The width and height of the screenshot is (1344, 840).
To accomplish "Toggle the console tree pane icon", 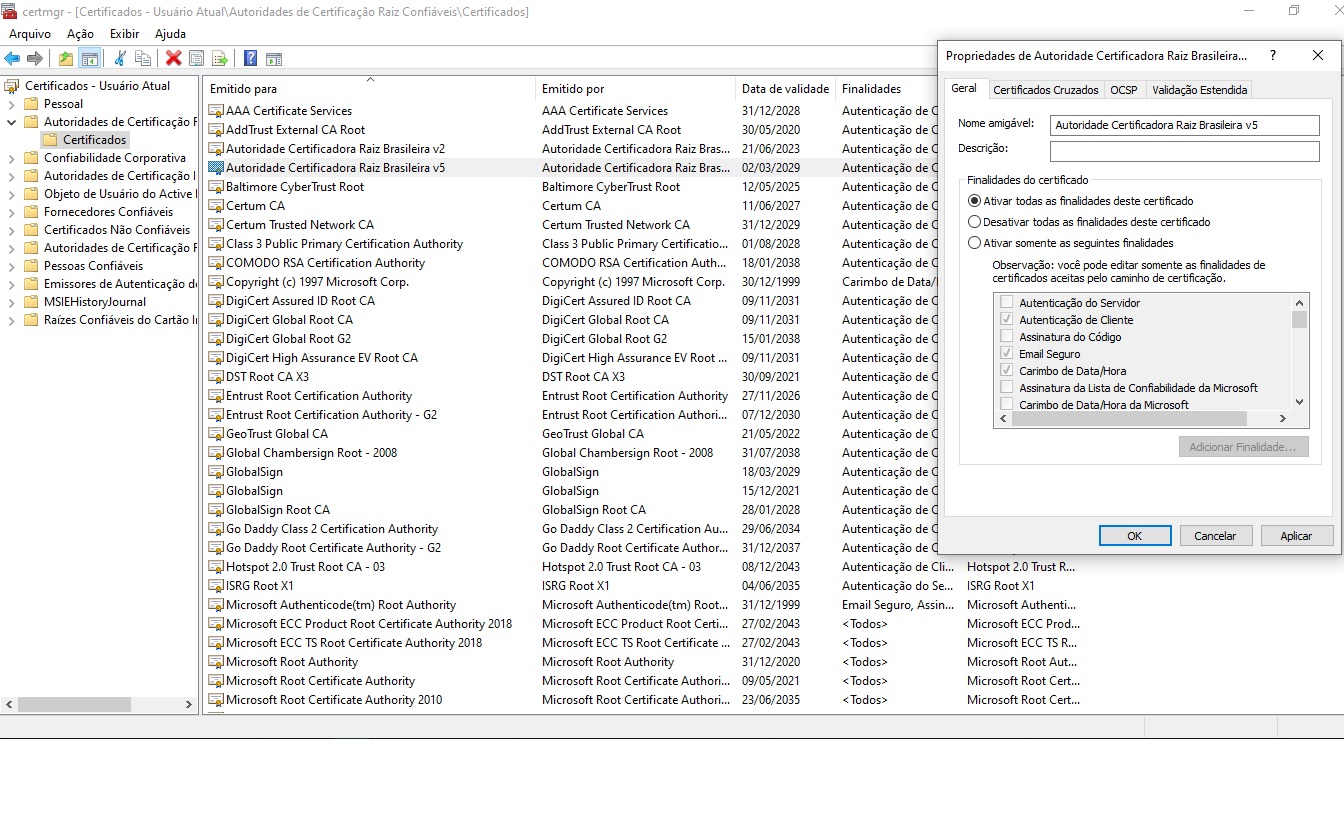I will point(88,57).
